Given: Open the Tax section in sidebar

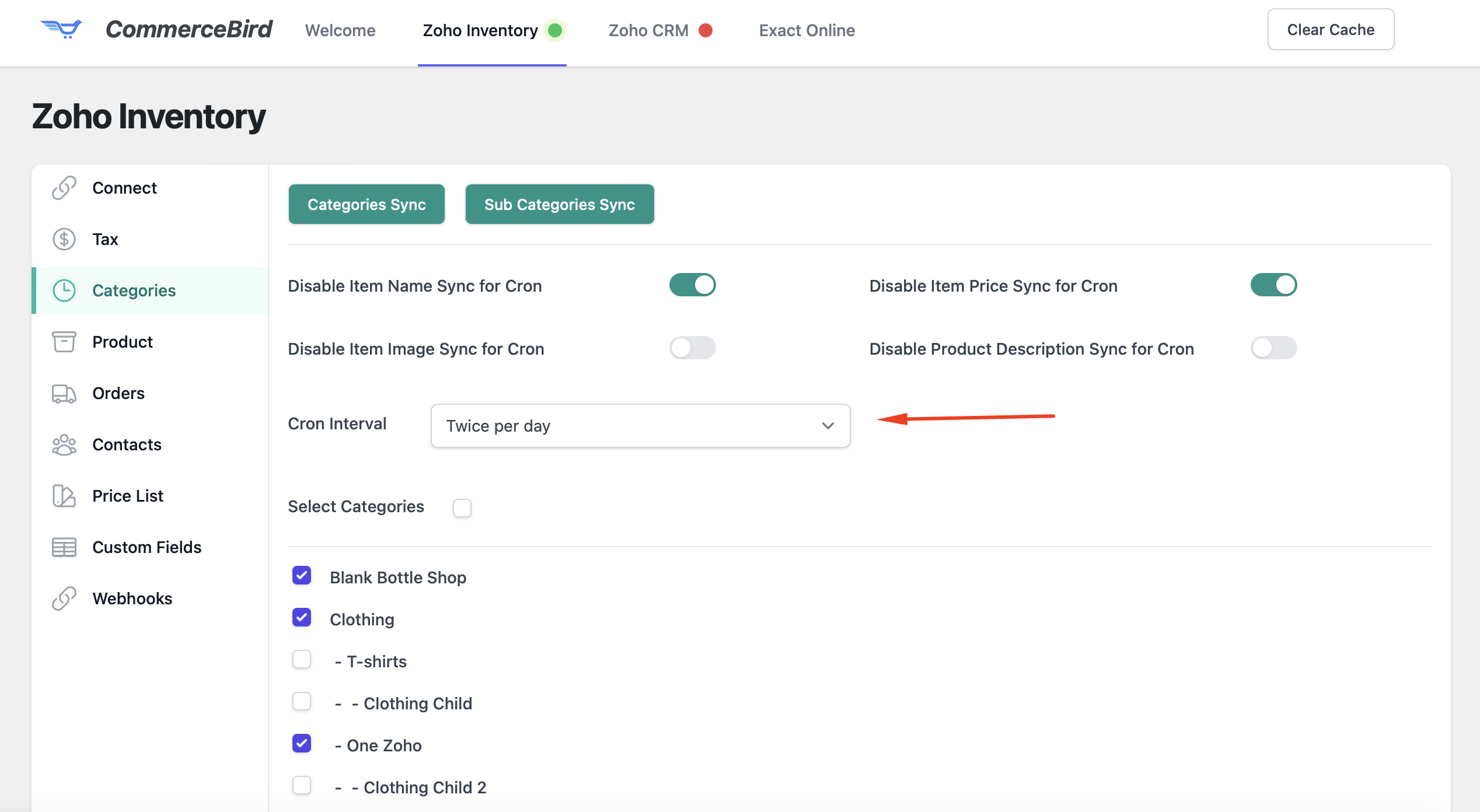Looking at the screenshot, I should pos(150,239).
